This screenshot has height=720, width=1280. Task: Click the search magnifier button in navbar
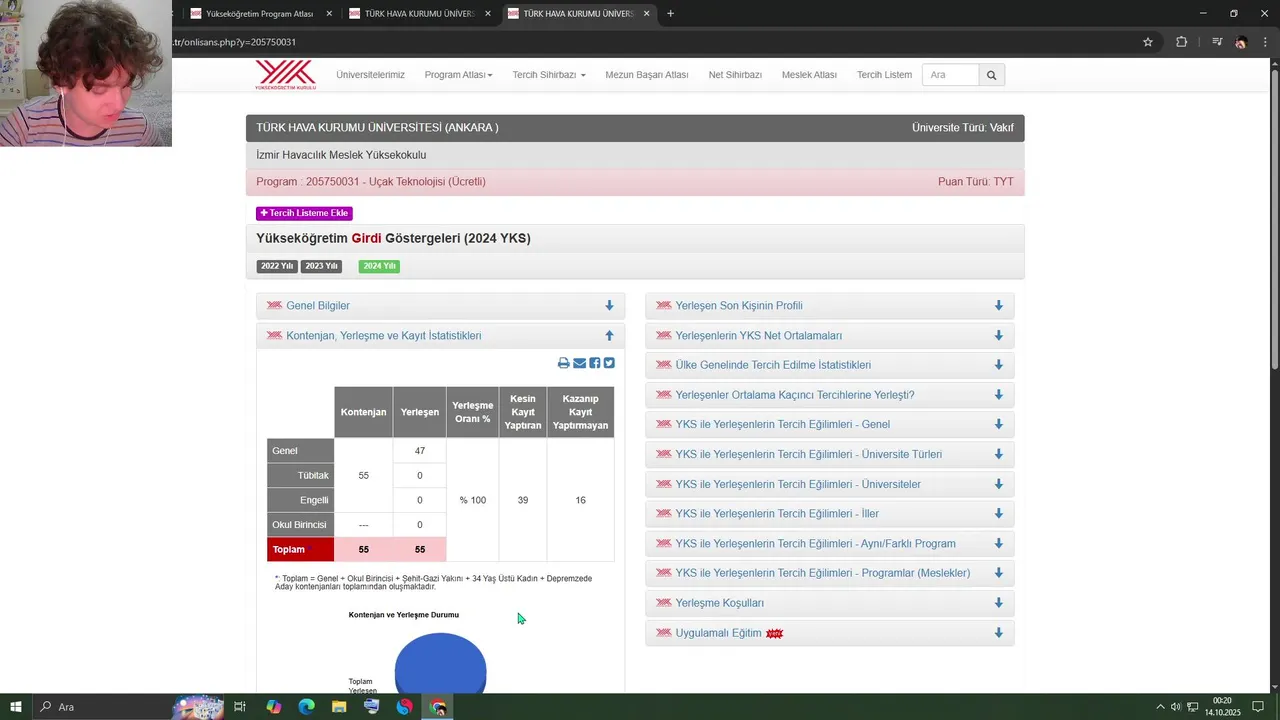click(991, 75)
